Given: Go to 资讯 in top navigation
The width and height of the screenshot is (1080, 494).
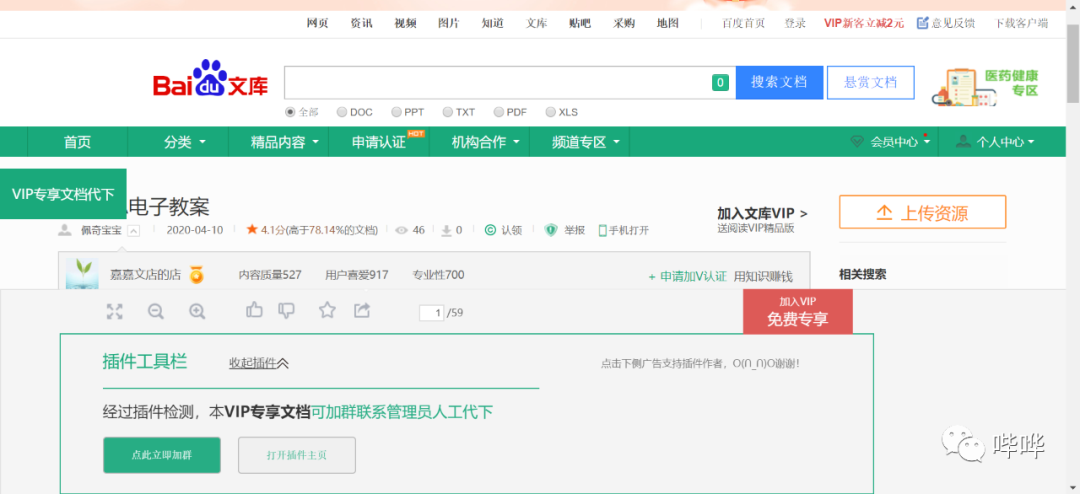Looking at the screenshot, I should 361,23.
